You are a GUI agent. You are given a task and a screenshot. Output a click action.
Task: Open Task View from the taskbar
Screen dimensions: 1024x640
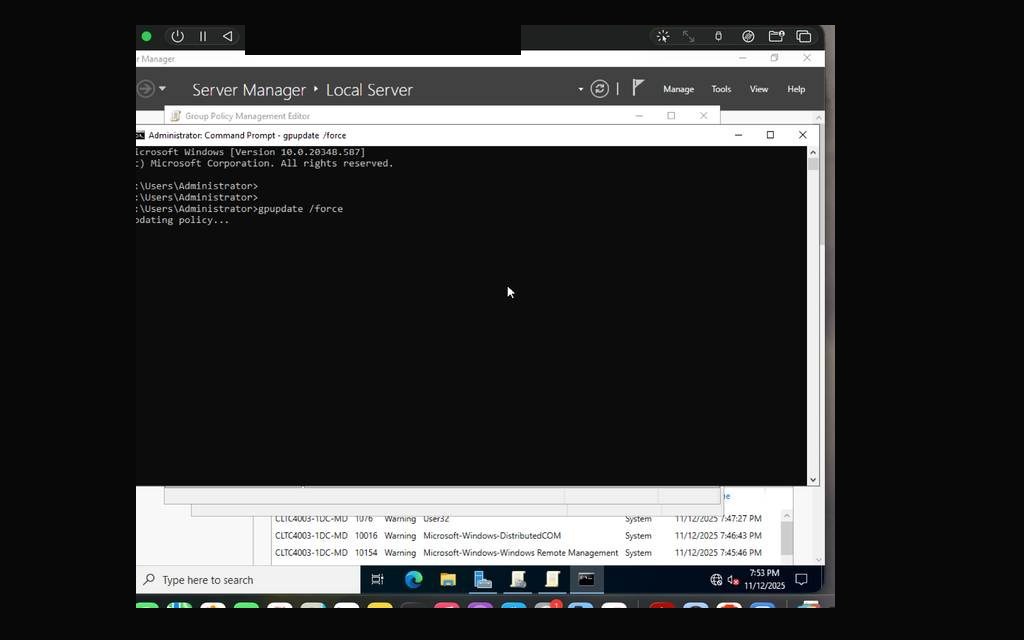click(x=377, y=579)
